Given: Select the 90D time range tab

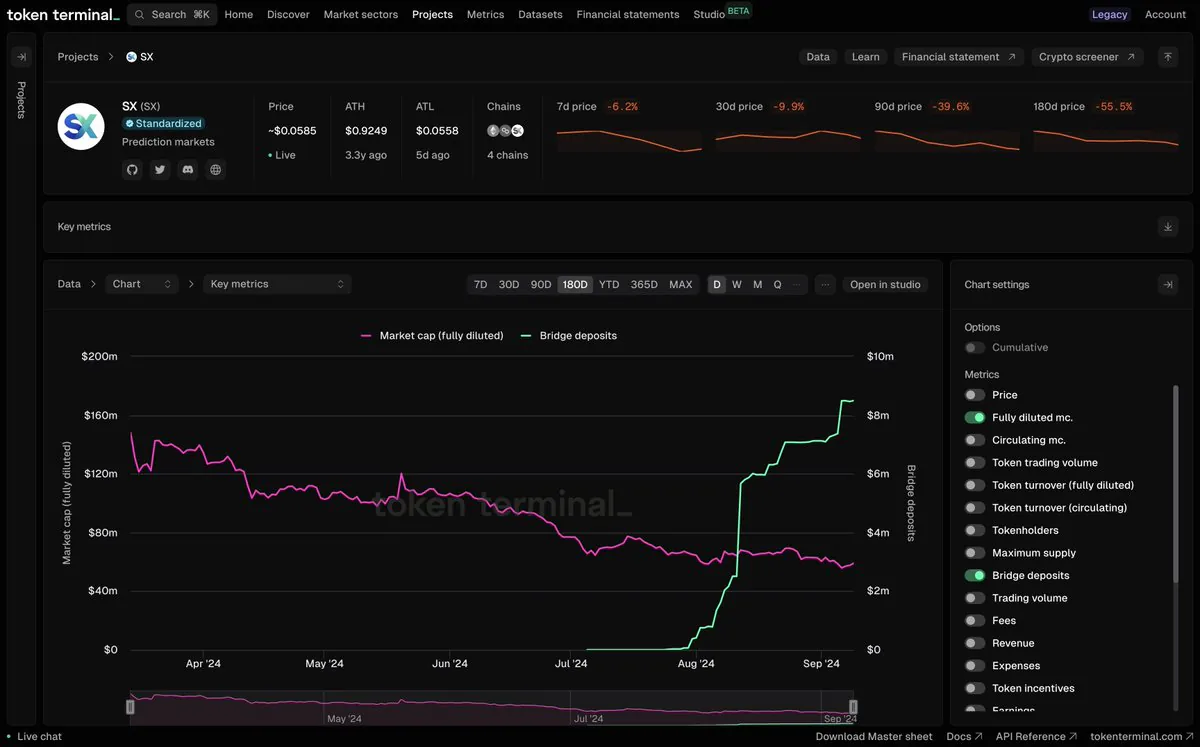Looking at the screenshot, I should point(541,284).
